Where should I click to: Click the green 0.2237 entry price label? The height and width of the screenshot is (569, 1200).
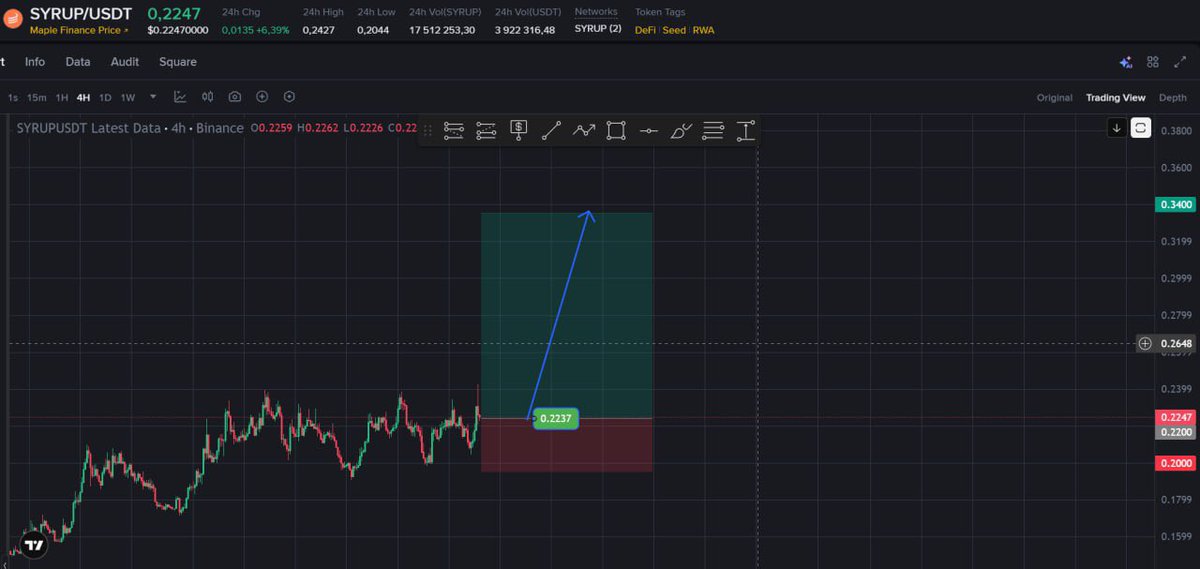click(x=555, y=419)
